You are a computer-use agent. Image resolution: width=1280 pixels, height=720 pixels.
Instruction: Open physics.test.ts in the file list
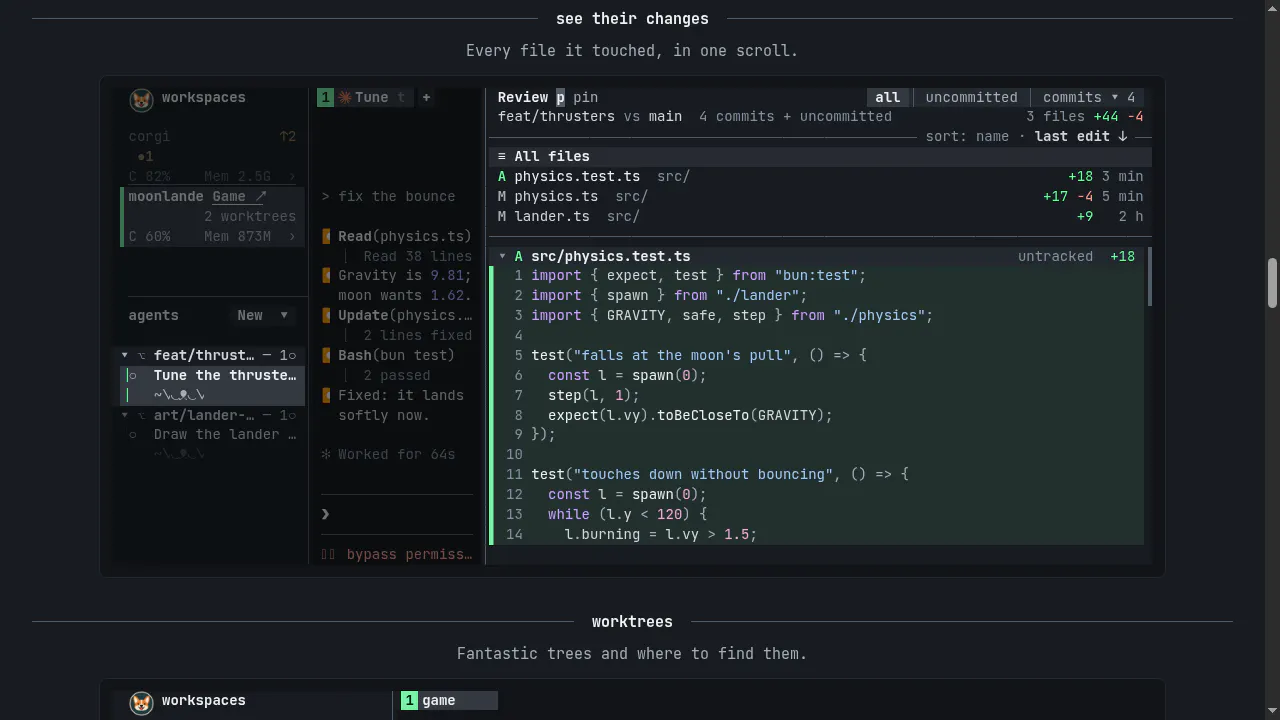[x=820, y=176]
